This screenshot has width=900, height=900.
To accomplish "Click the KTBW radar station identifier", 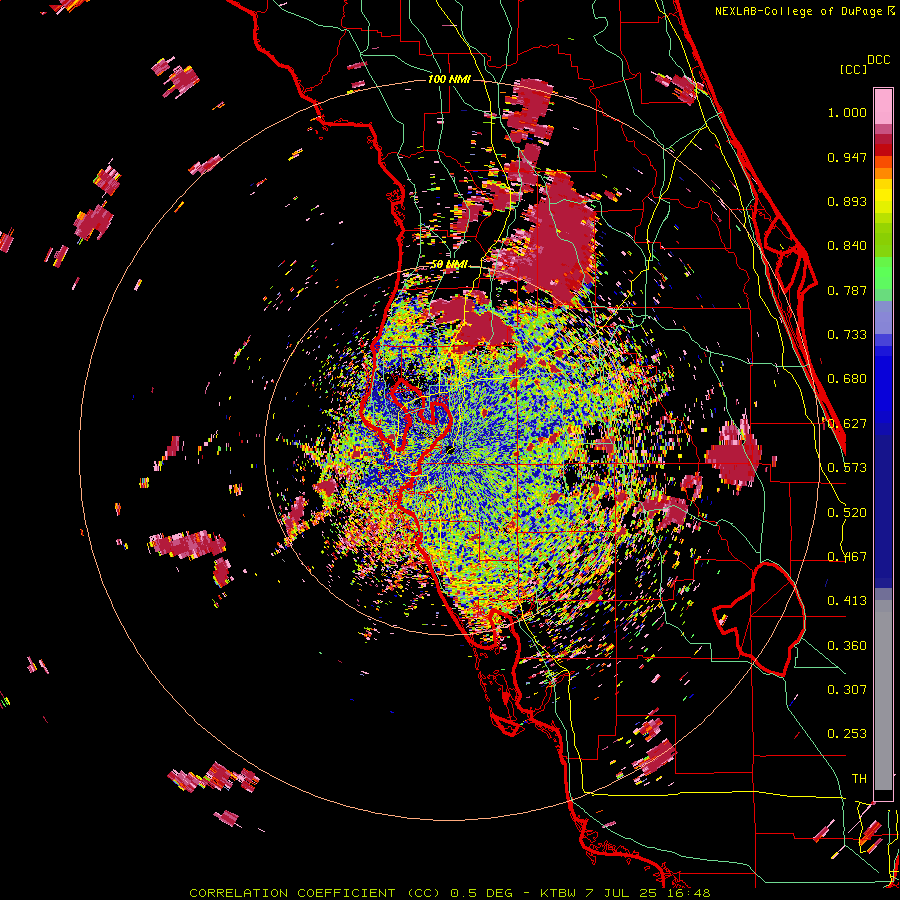I will click(558, 893).
